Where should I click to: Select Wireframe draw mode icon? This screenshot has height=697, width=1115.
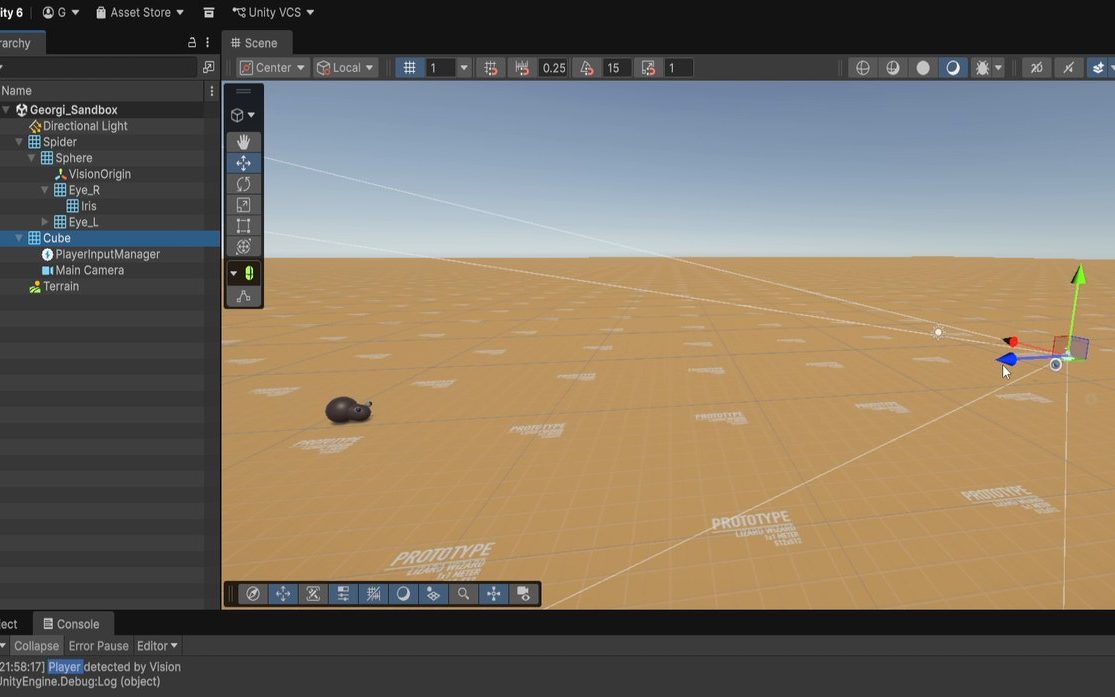863,68
